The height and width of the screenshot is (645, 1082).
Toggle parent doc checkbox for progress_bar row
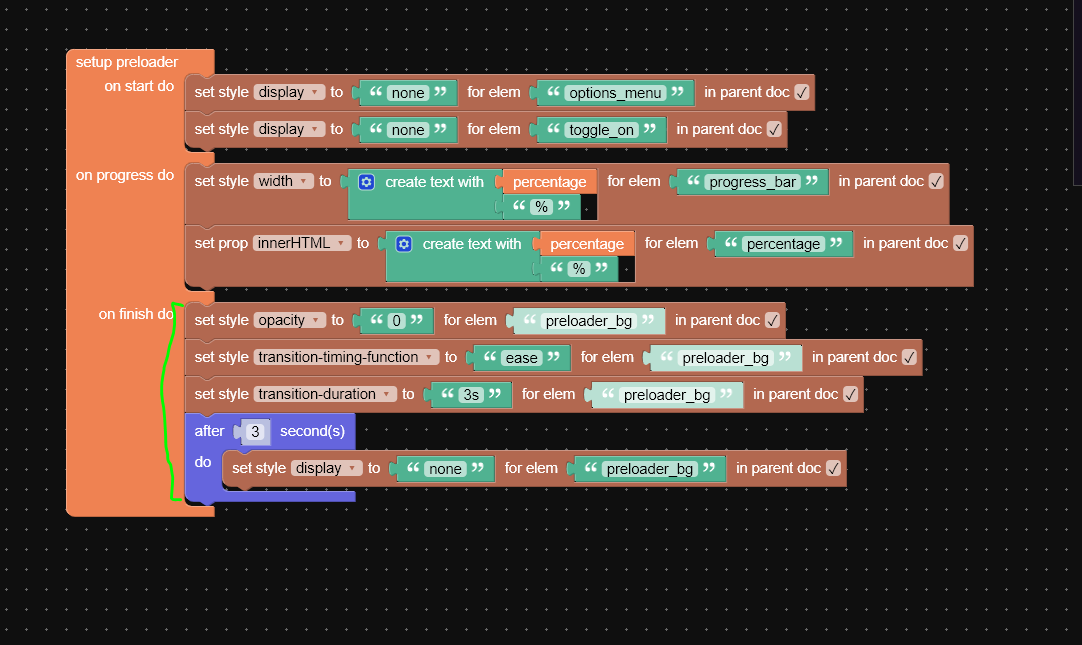click(x=936, y=181)
